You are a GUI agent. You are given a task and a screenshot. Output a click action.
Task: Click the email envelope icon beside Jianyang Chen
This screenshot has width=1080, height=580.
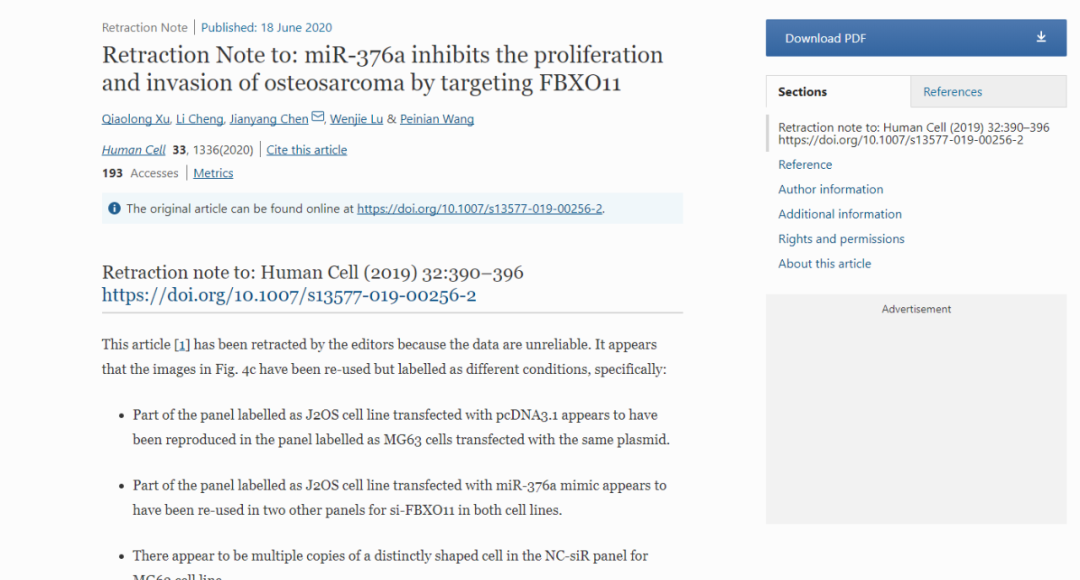(x=318, y=117)
